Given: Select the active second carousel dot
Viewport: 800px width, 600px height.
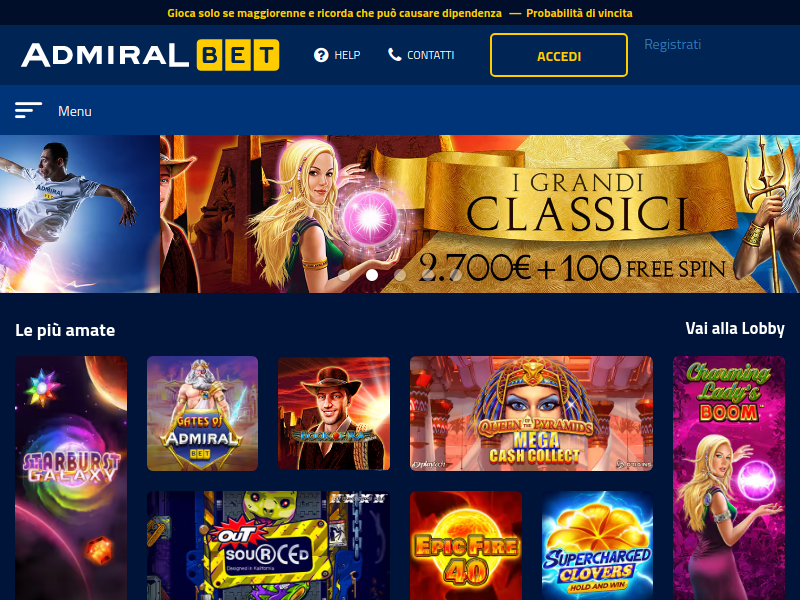Looking at the screenshot, I should 372,275.
